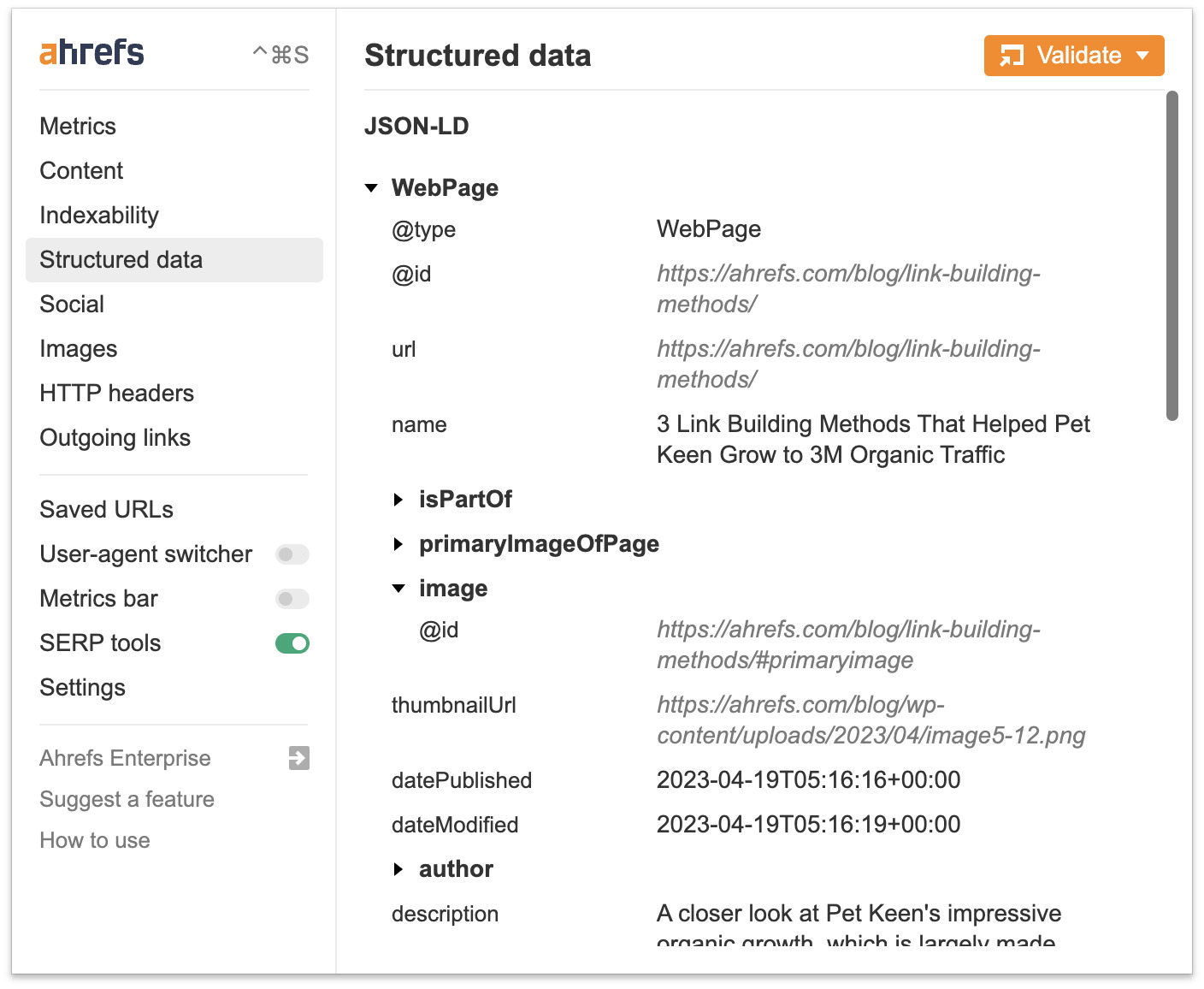Click the name value '3 Link Building Methods'
This screenshot has width=1204, height=989.
coord(873,440)
